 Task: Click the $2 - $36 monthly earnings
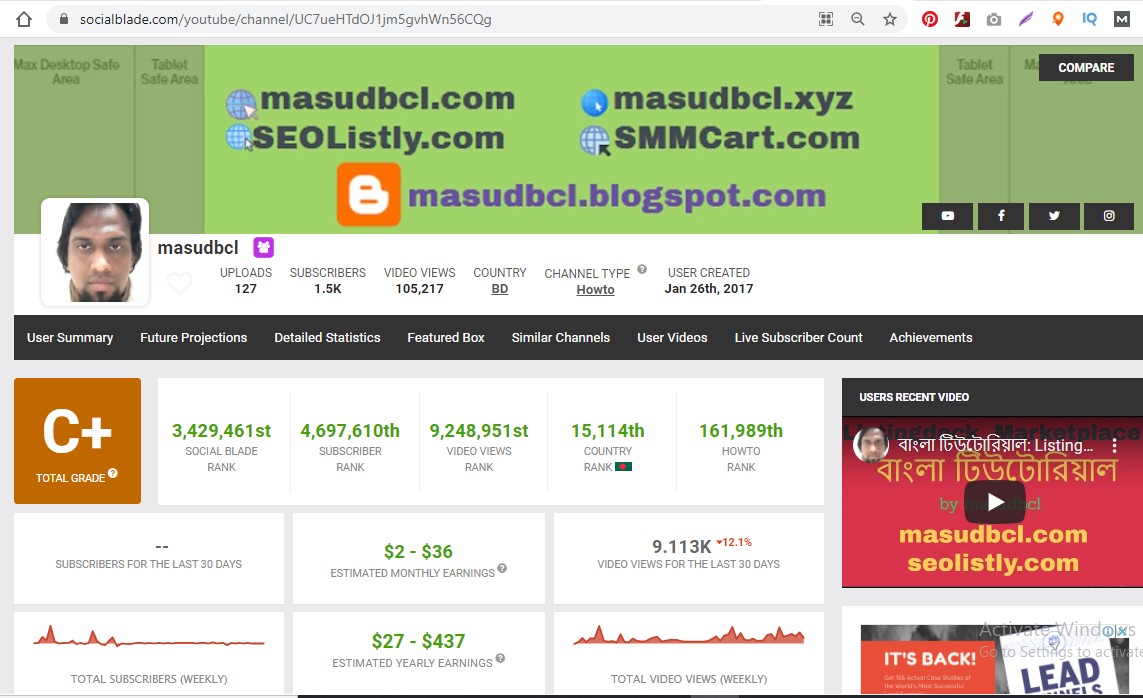pos(418,552)
